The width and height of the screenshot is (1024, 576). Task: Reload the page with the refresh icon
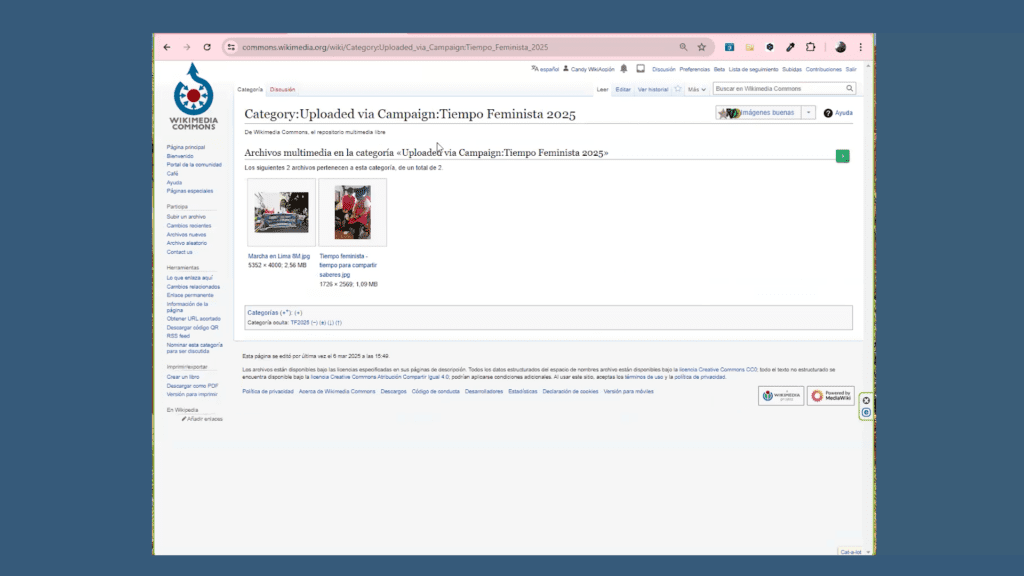click(x=207, y=47)
